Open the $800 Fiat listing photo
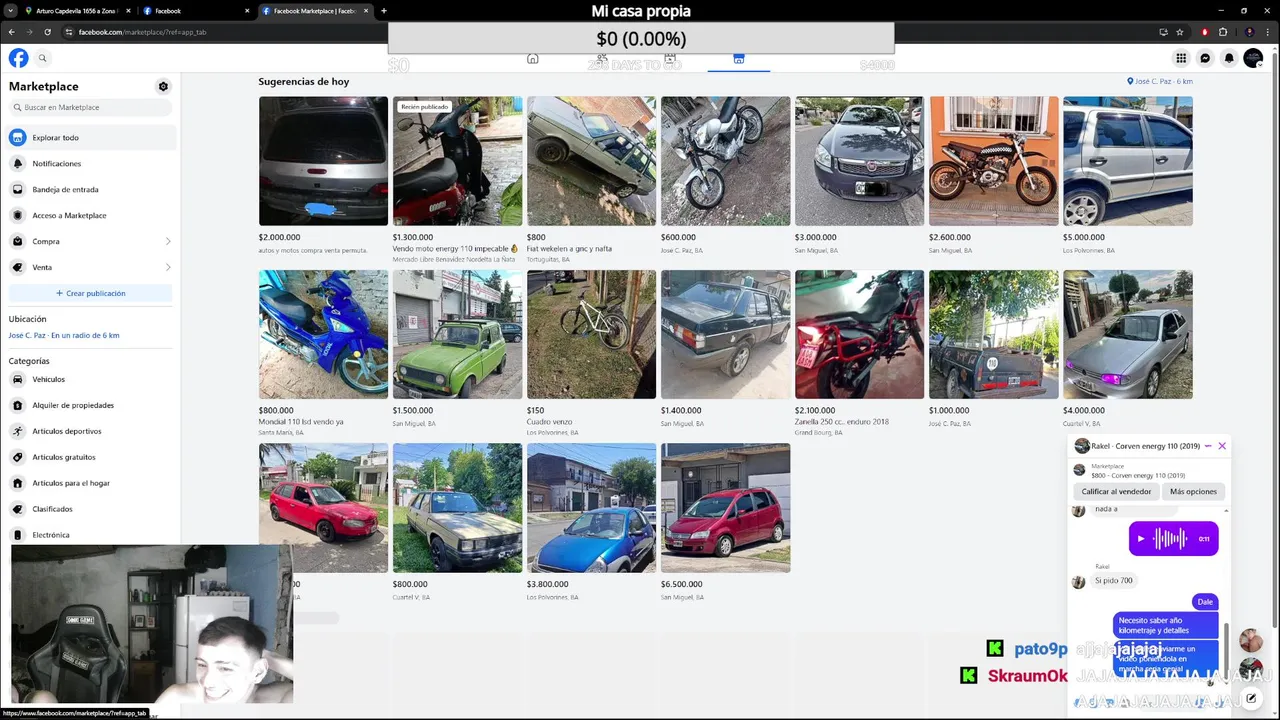 coord(591,161)
